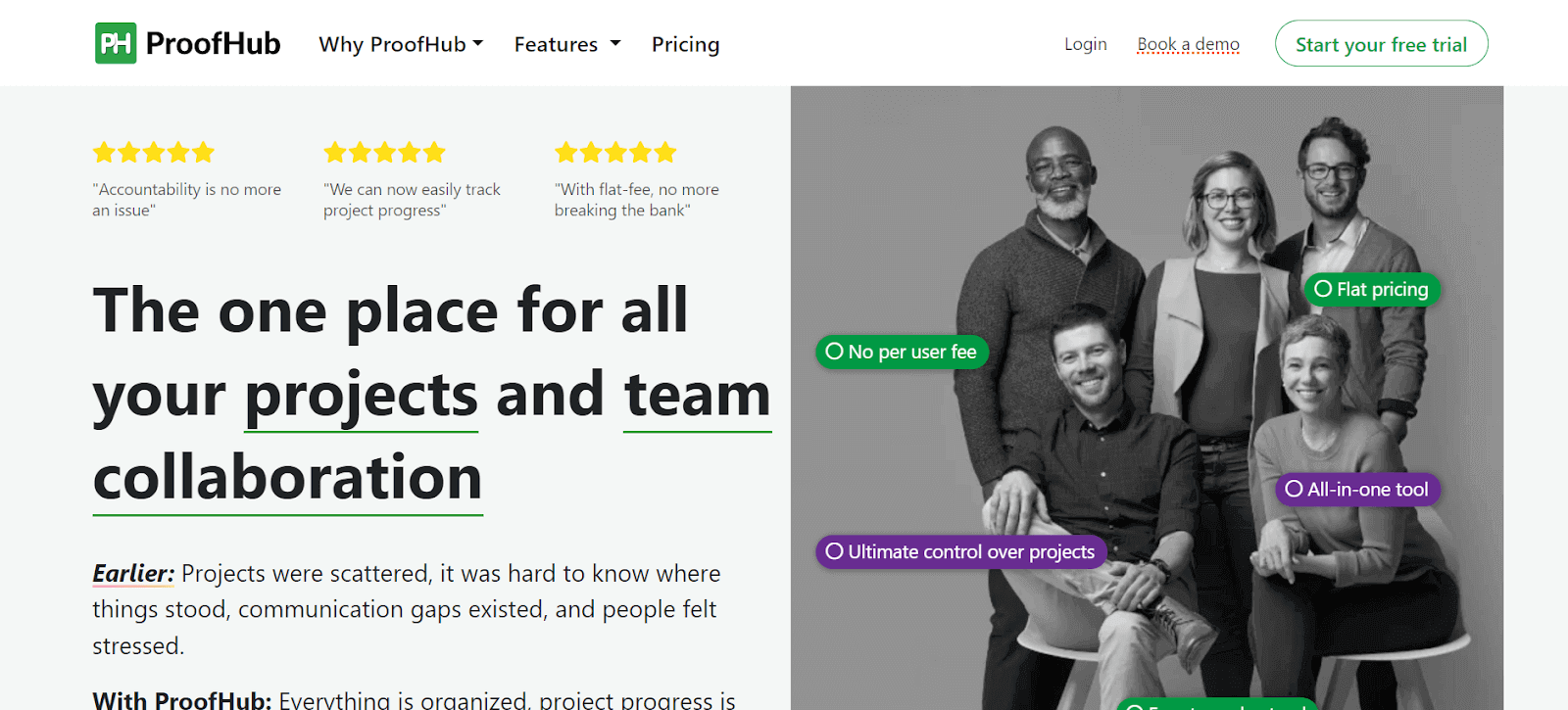Select the "With flat-fee, no more" quote
1568x710 pixels.
pyautogui.click(x=637, y=200)
